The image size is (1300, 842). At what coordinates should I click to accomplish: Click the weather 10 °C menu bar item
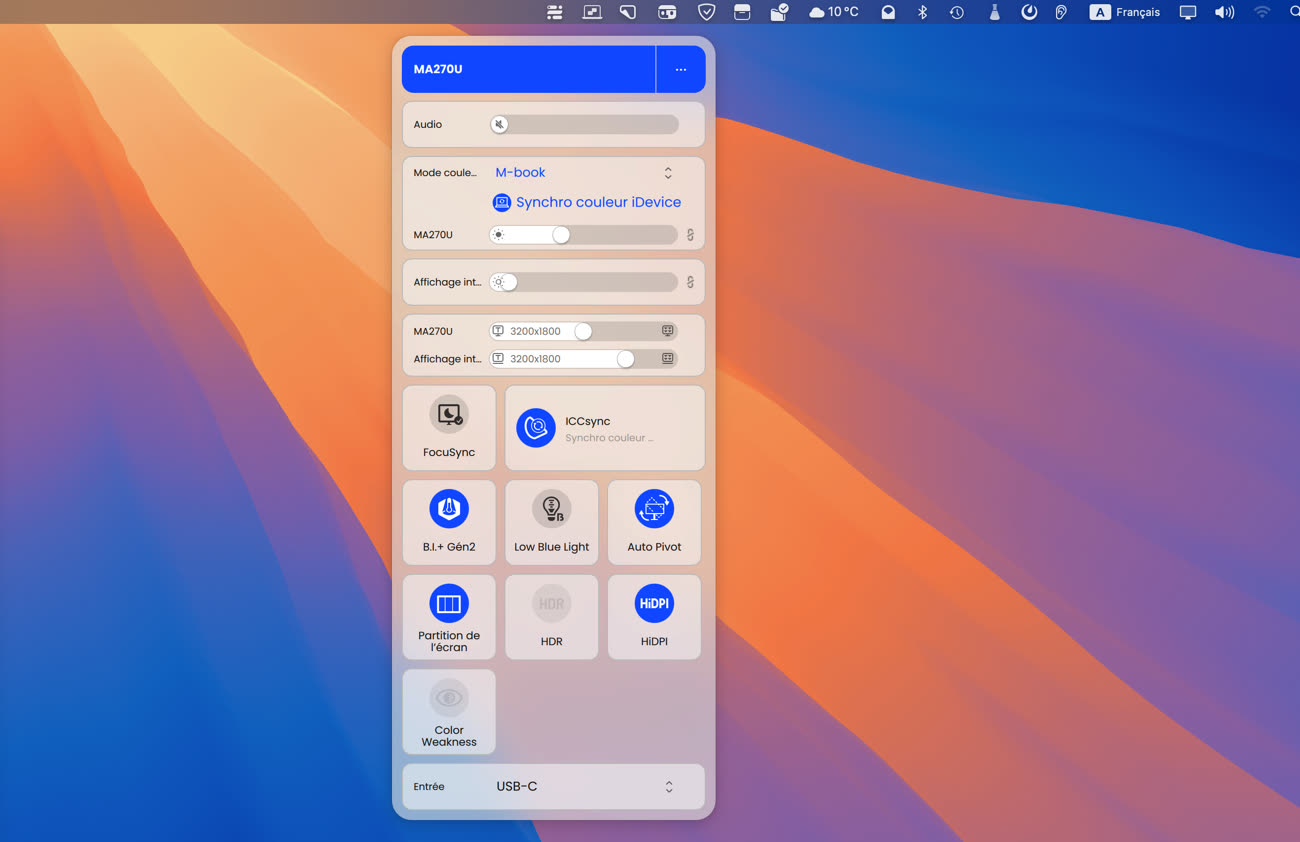834,12
